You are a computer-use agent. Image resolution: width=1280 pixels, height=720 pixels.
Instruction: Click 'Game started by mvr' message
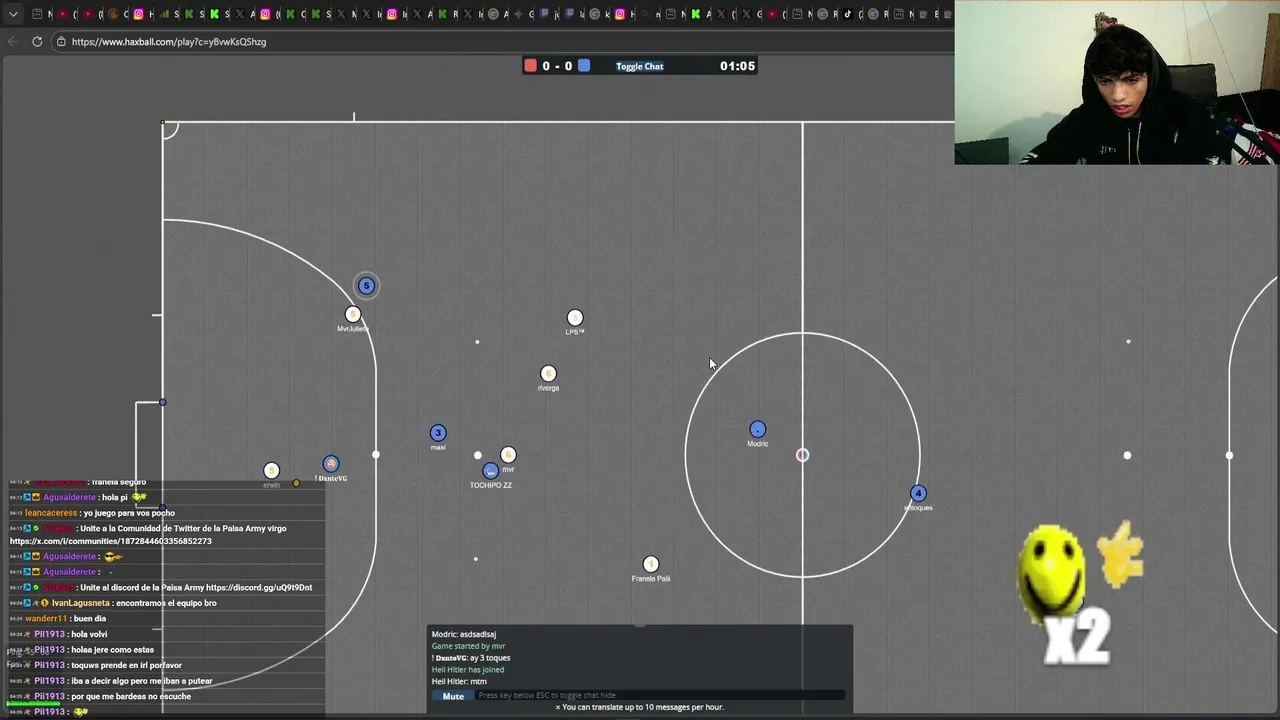(x=468, y=646)
